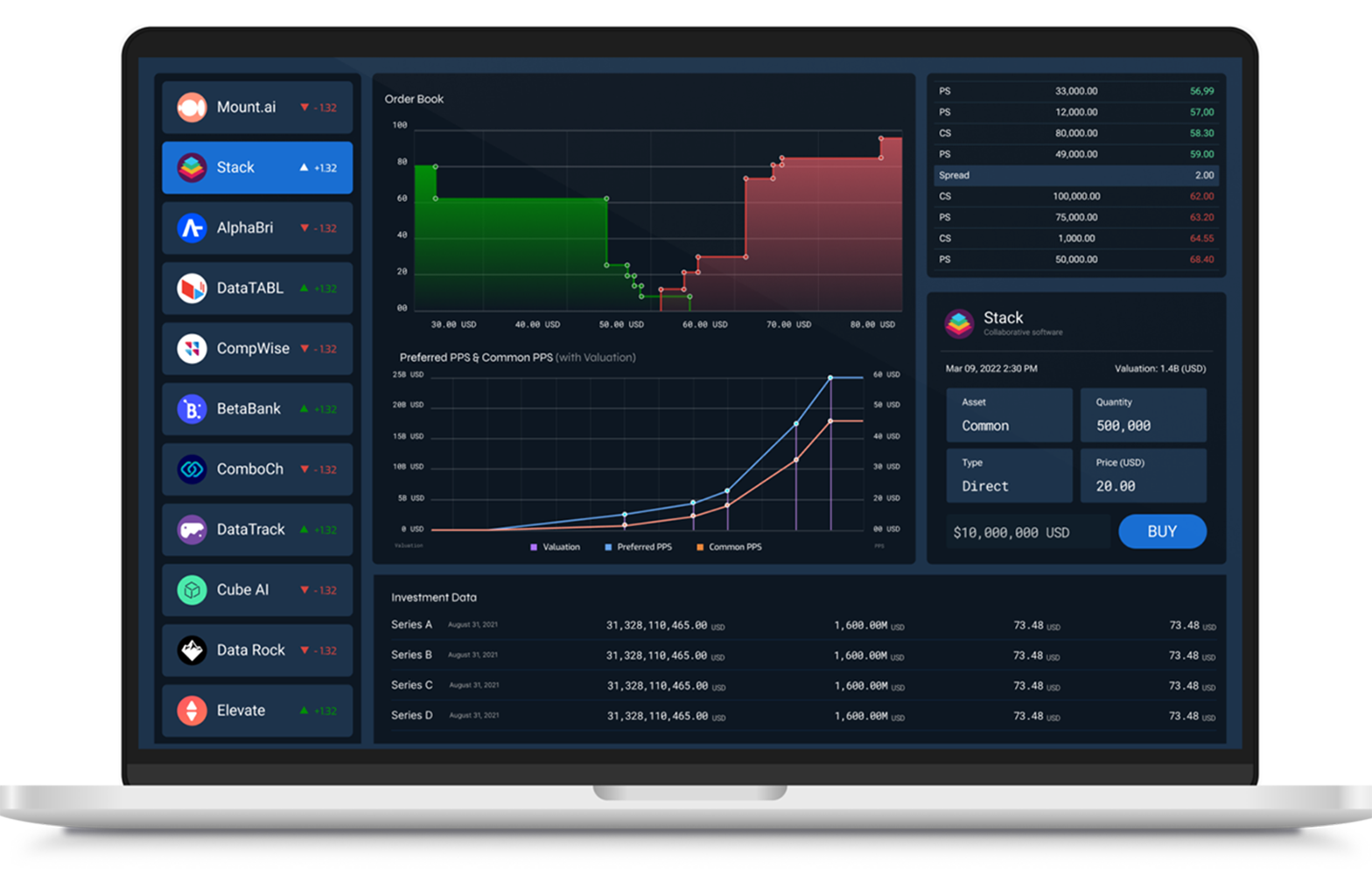This screenshot has width=1372, height=875.
Task: Toggle the Valuation legend series
Action: click(x=556, y=548)
